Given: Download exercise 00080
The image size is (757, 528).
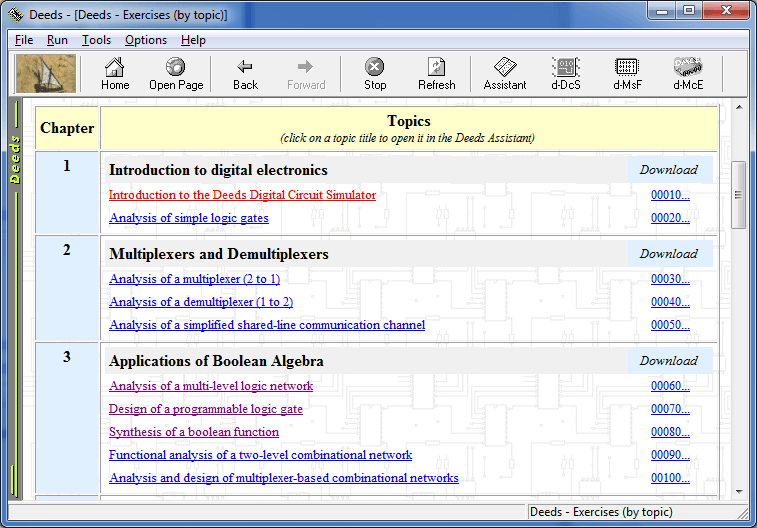Looking at the screenshot, I should point(670,432).
